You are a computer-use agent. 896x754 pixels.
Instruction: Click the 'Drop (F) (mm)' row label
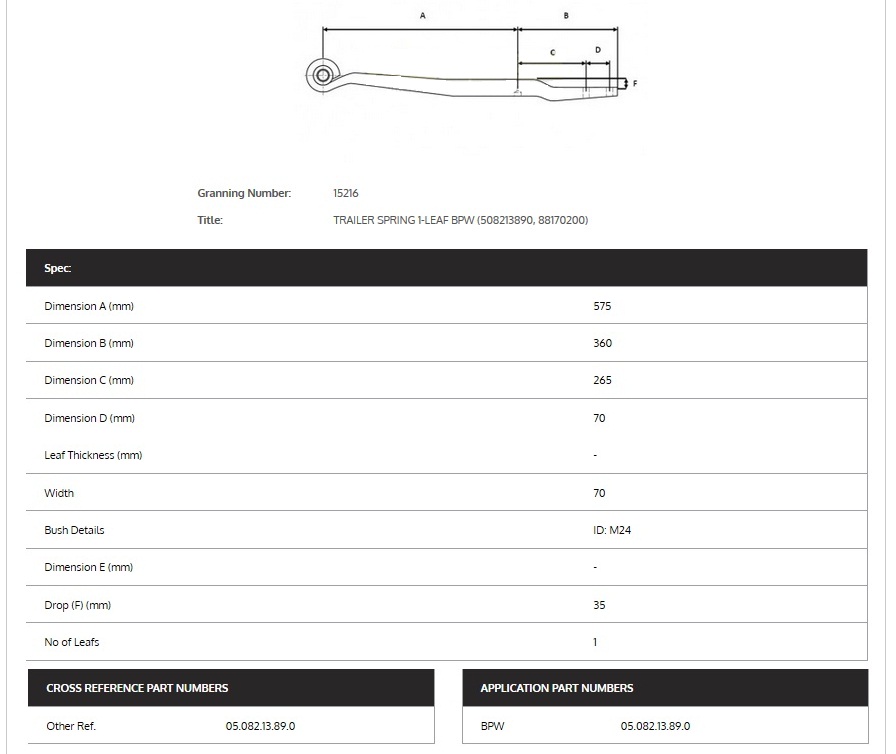[78, 605]
